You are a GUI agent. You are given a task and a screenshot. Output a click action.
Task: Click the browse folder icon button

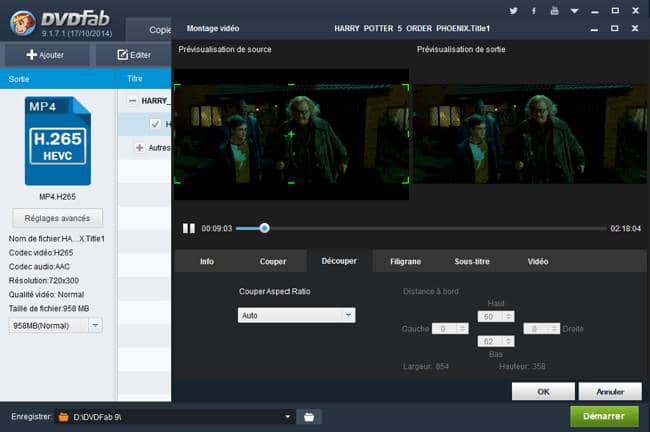[x=309, y=417]
